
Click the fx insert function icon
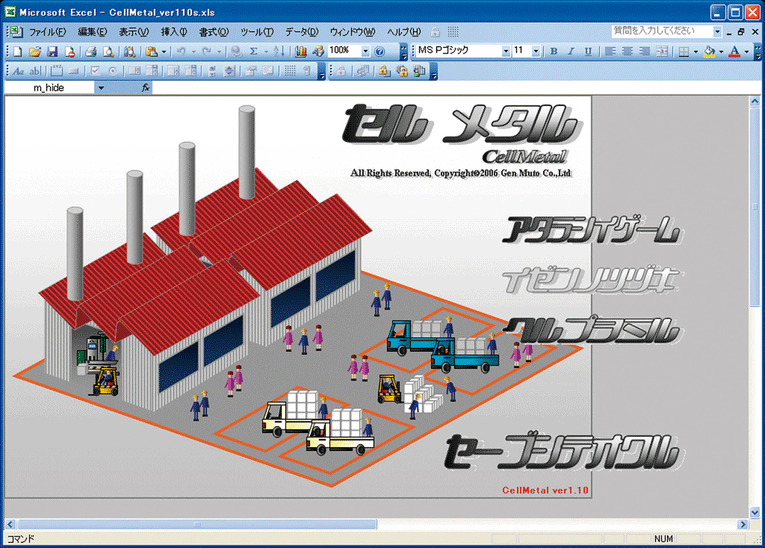tap(145, 88)
